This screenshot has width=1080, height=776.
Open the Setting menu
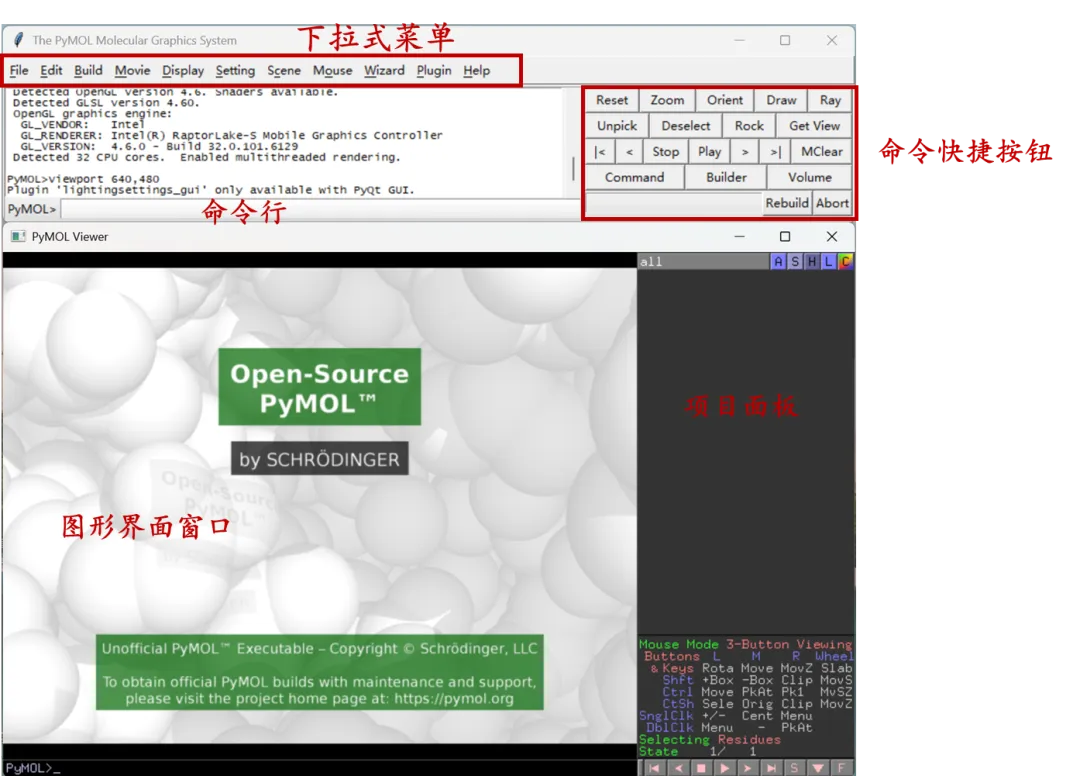coord(235,70)
